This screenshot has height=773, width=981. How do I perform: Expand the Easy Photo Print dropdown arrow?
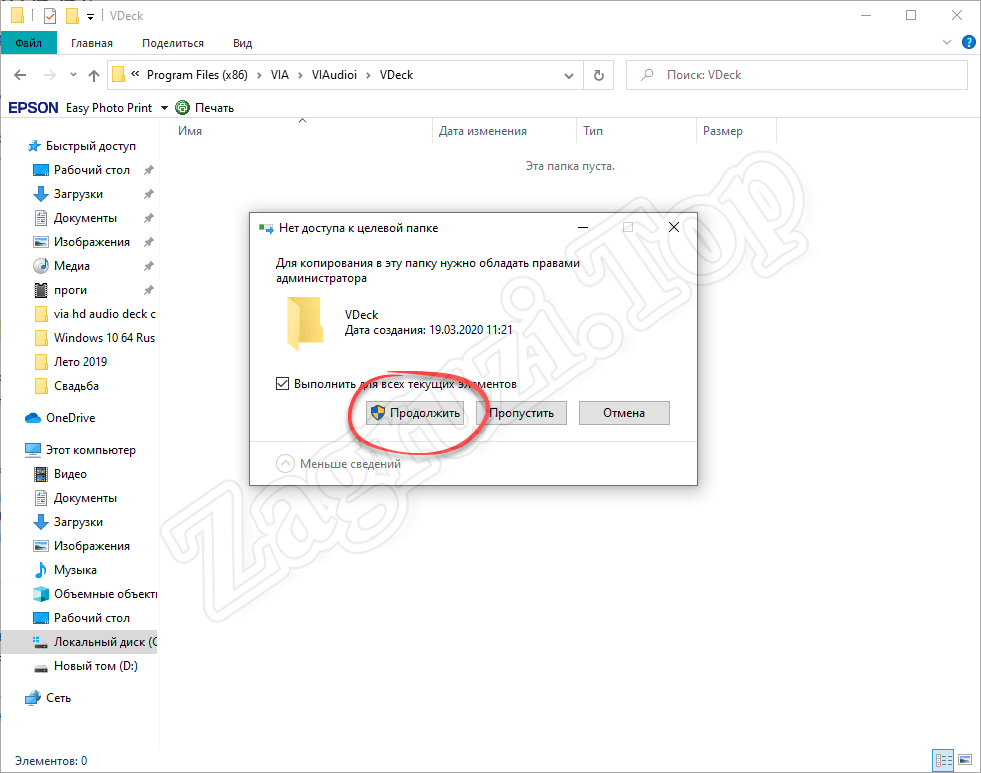(x=164, y=108)
